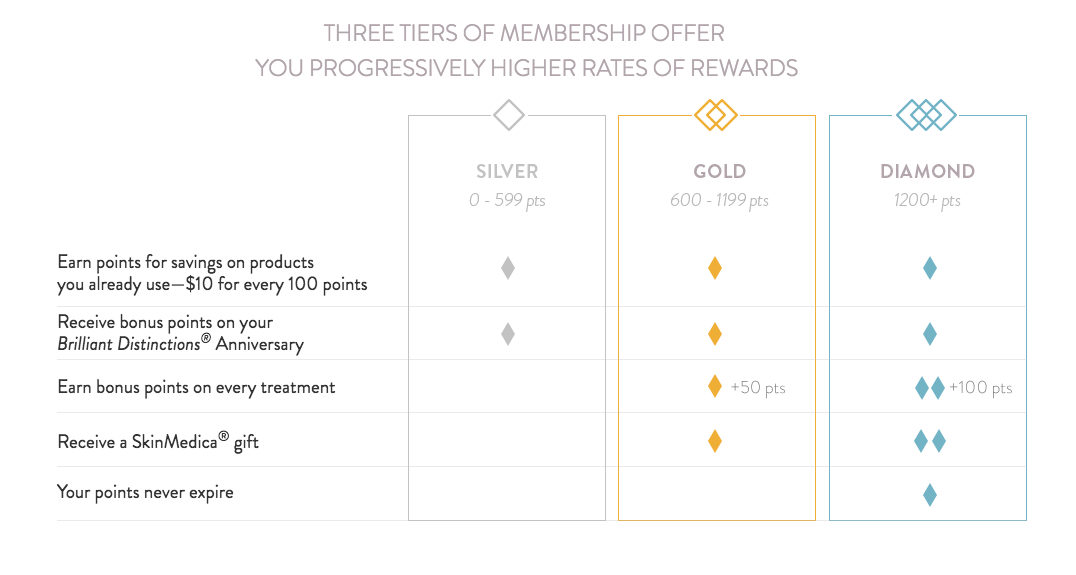Click the blue diamond in Earn points row
Image resolution: width=1076 pixels, height=575 pixels.
(x=930, y=268)
